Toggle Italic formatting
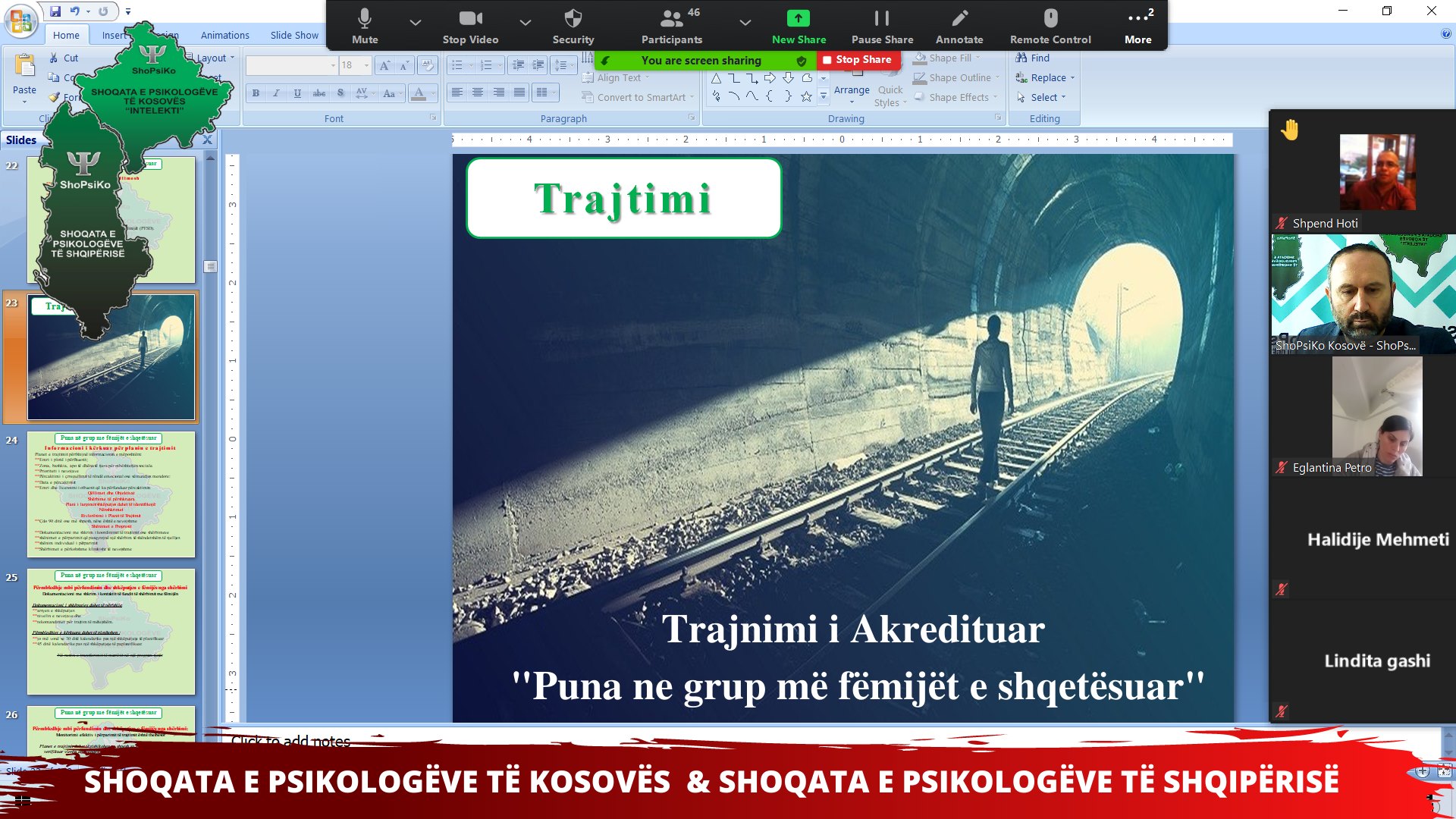This screenshot has width=1456, height=819. point(276,93)
